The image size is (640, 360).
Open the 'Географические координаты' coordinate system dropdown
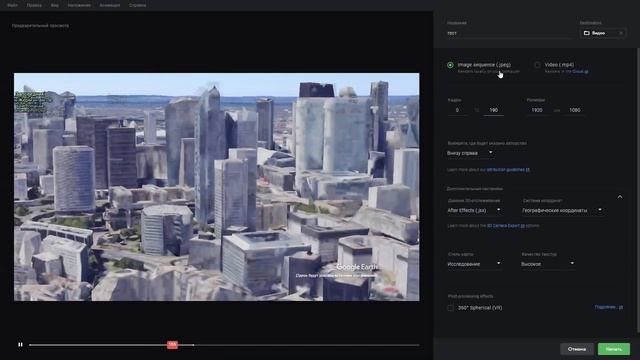coord(562,211)
